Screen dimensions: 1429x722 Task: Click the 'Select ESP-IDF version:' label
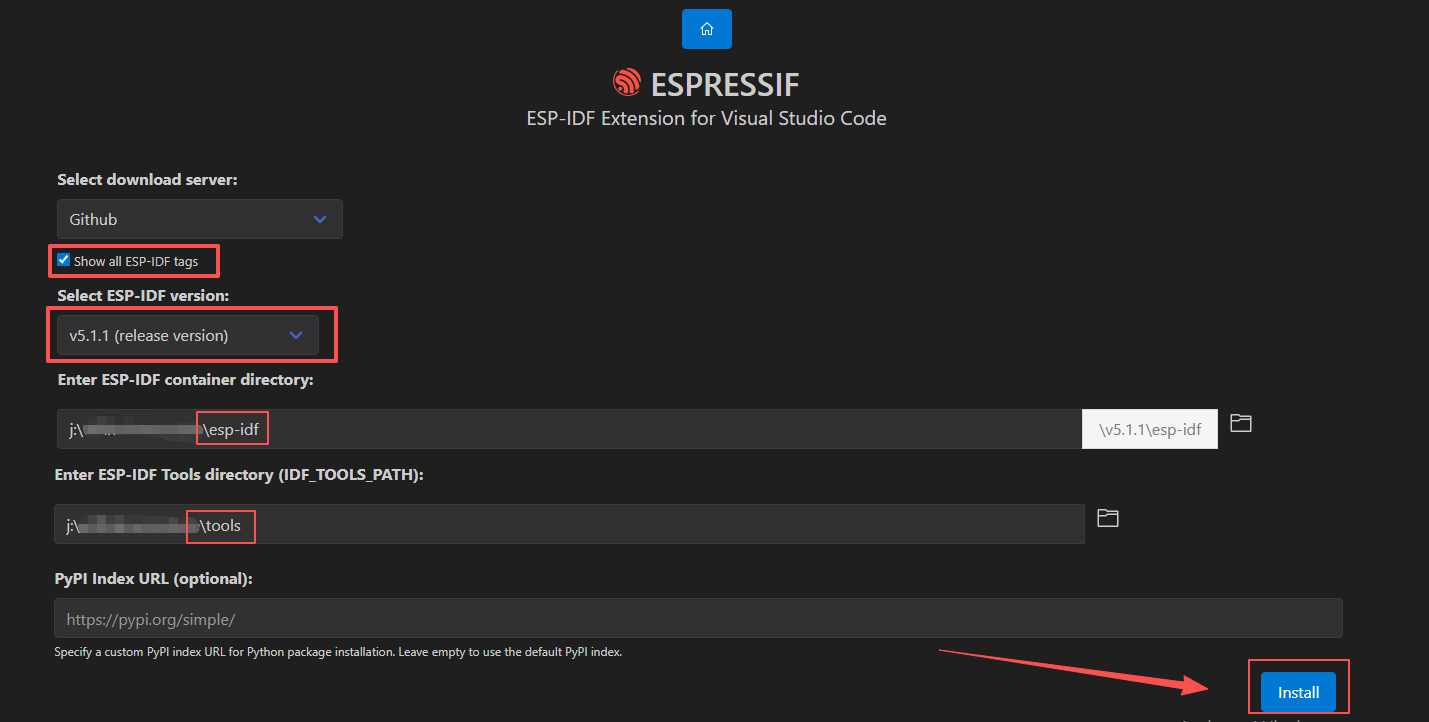pos(143,296)
